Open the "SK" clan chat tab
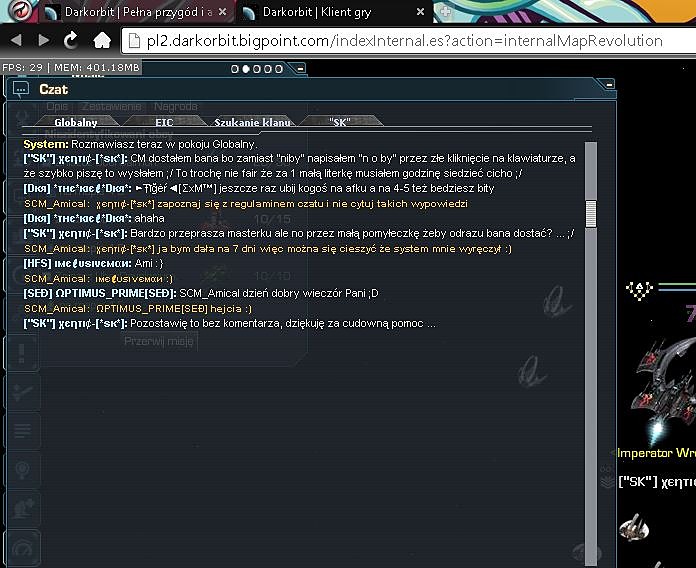This screenshot has height=568, width=696. (x=340, y=122)
